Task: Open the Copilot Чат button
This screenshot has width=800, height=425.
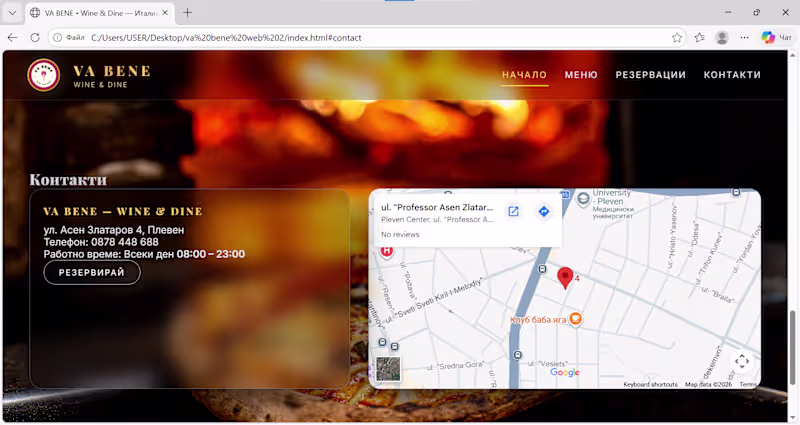Action: tap(777, 37)
